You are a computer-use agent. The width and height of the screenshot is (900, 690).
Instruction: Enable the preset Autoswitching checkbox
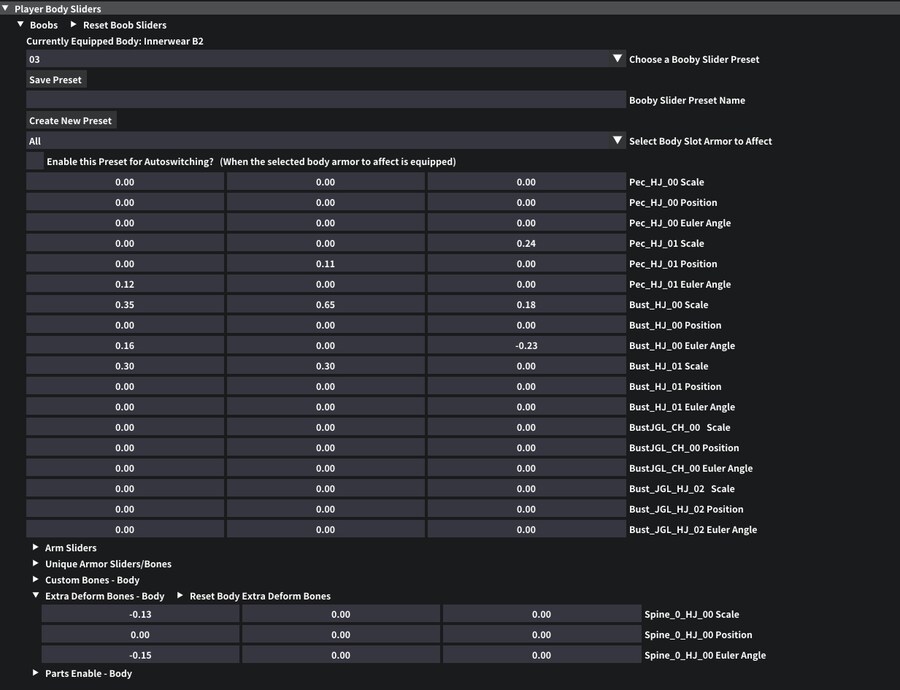click(x=35, y=161)
